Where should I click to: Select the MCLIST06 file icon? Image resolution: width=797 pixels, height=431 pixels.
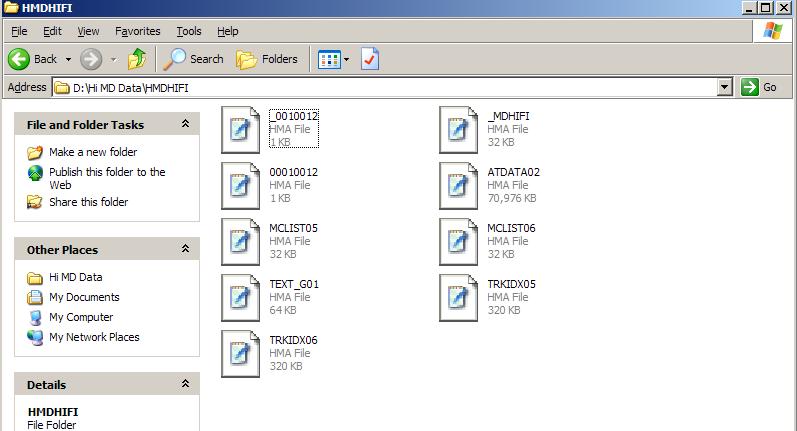458,241
